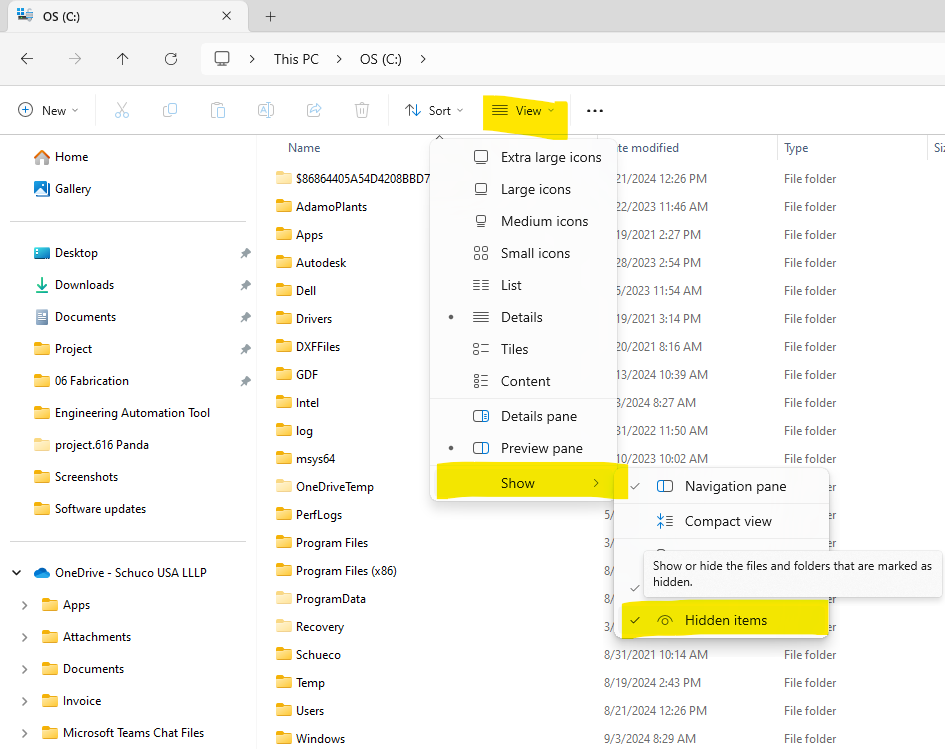Click the Rename icon in toolbar
The image size is (945, 749).
(266, 111)
